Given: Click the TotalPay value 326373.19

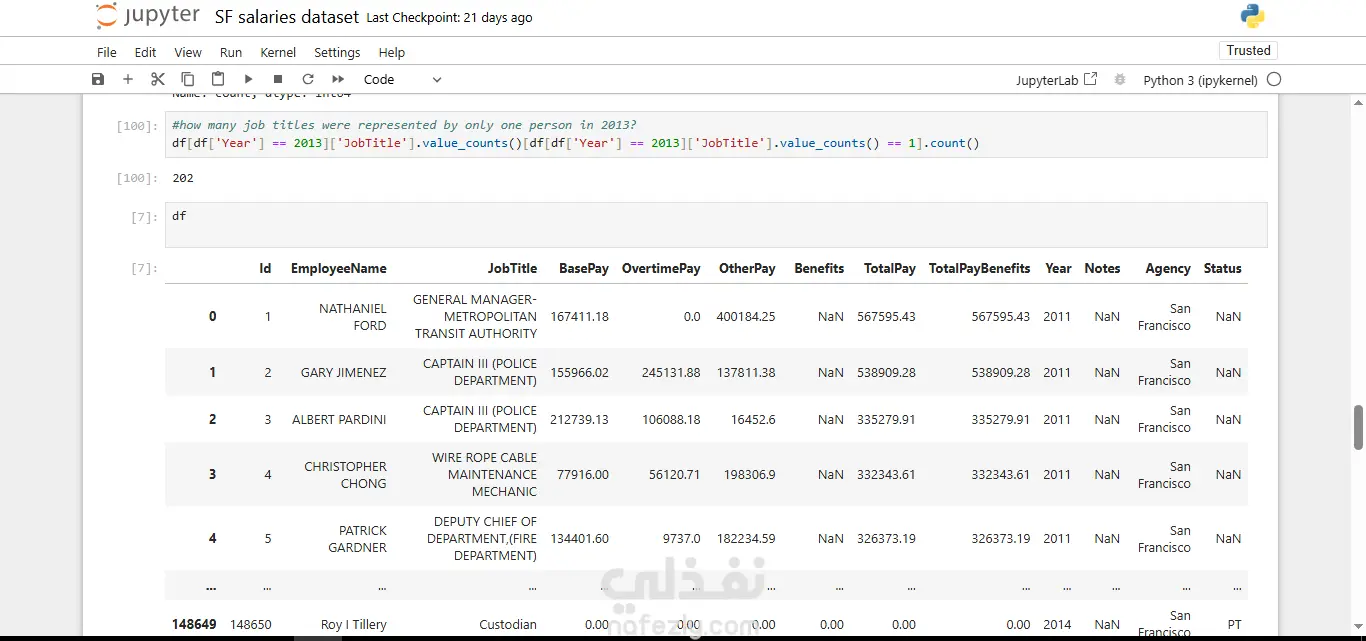Looking at the screenshot, I should pos(886,538).
